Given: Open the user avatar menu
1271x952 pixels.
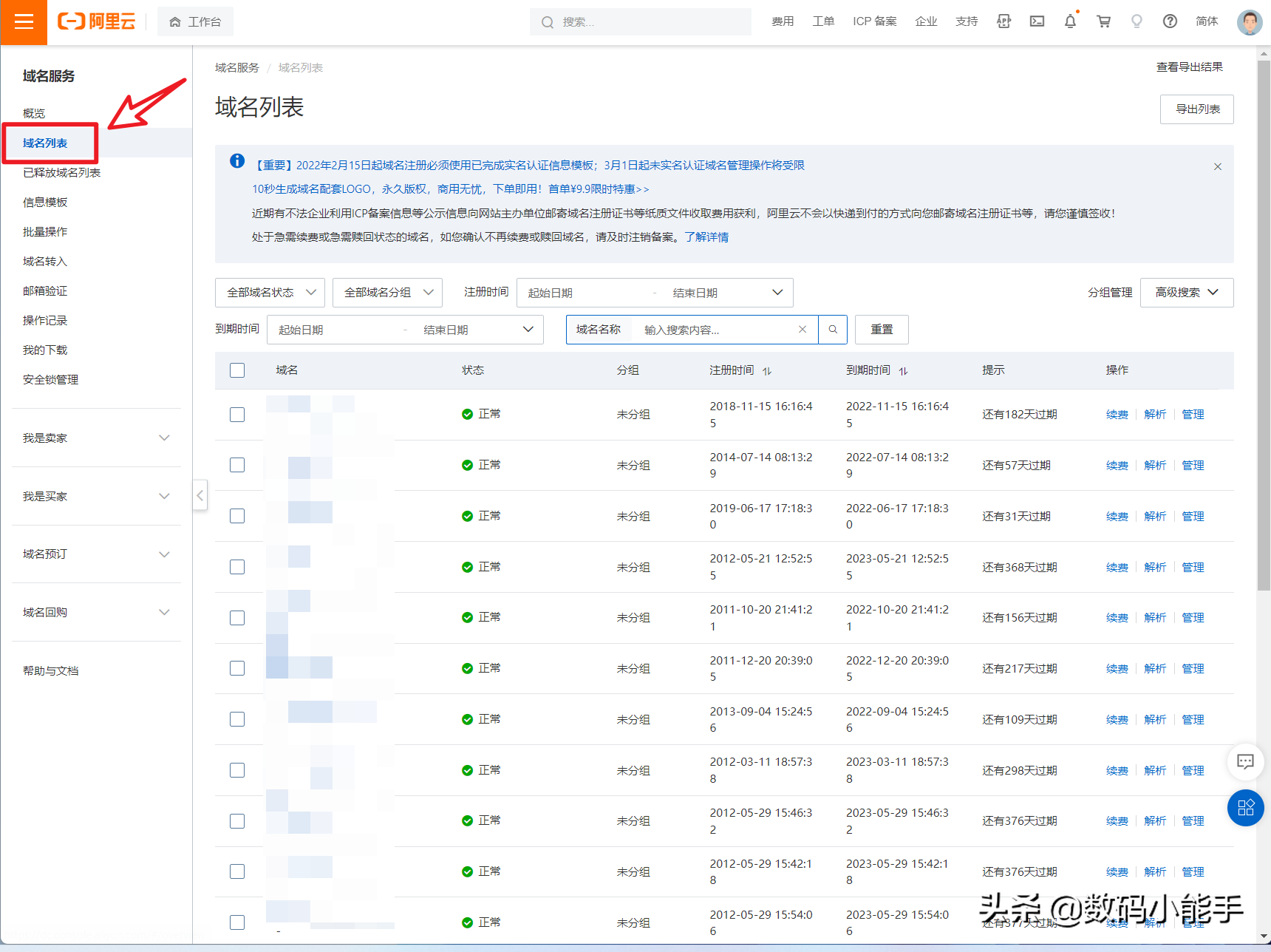Looking at the screenshot, I should 1250,21.
